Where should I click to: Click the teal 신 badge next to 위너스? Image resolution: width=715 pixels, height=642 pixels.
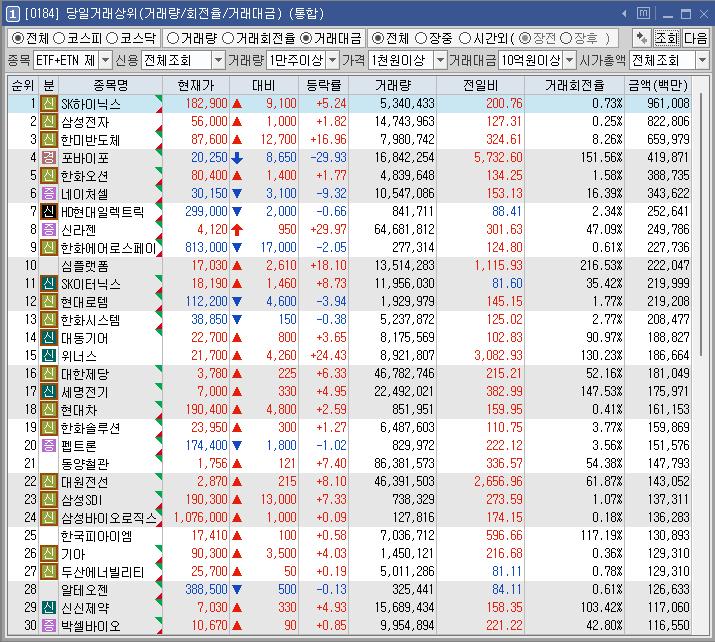48,355
